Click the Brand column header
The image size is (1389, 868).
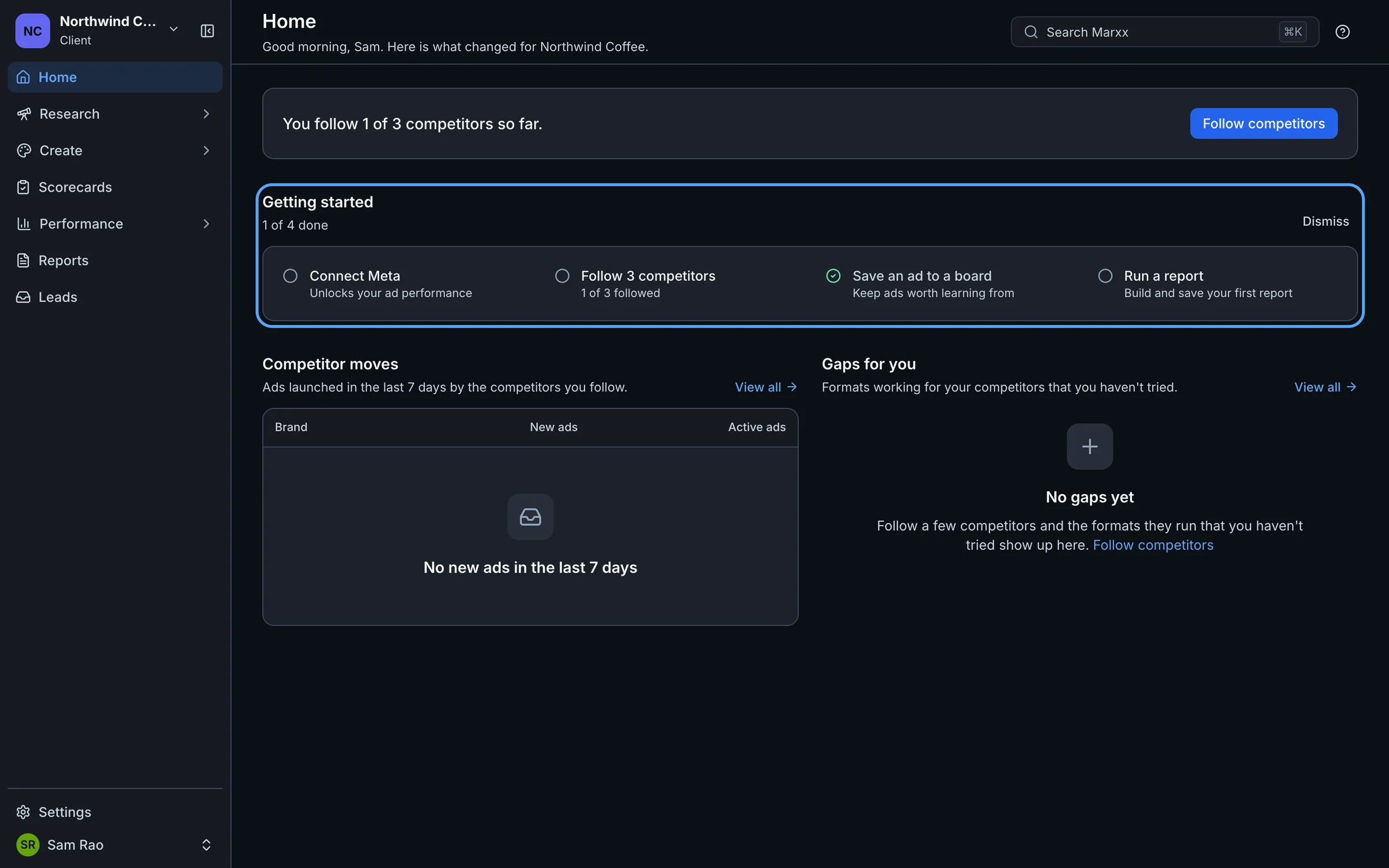tap(291, 427)
